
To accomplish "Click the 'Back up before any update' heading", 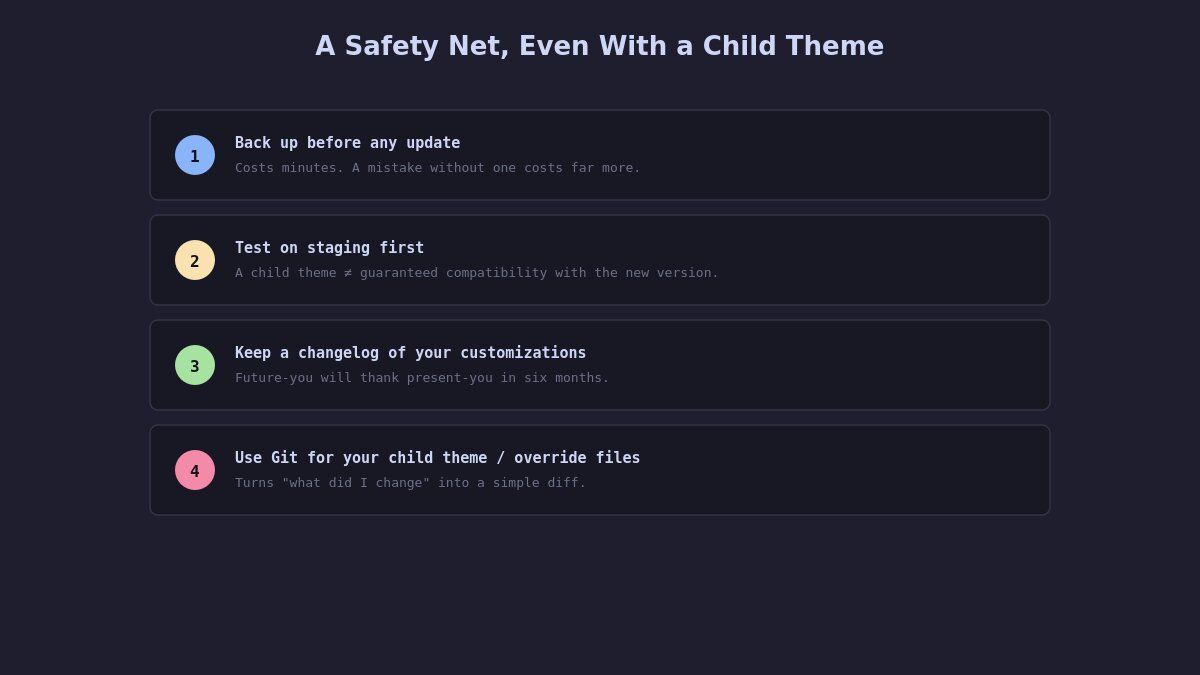I will point(347,143).
